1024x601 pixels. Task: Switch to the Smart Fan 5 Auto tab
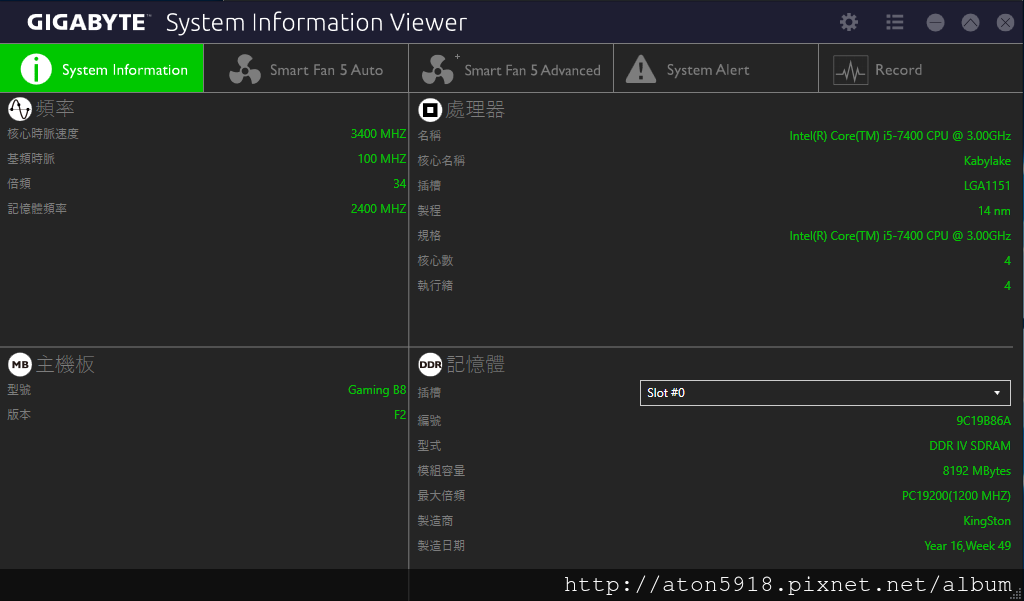[306, 69]
